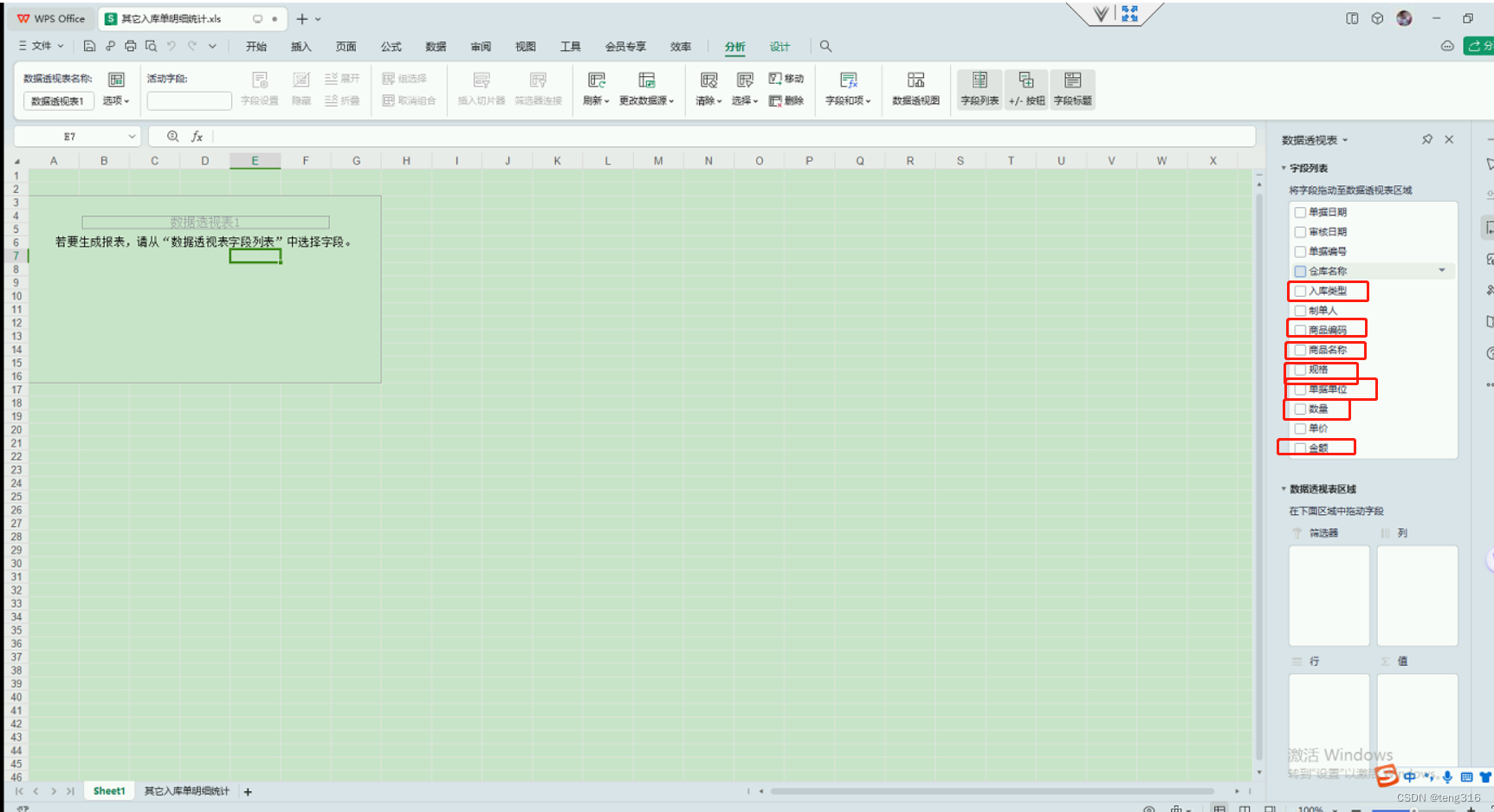The image size is (1494, 812).
Task: Click the 活动字段 input field
Action: click(189, 101)
